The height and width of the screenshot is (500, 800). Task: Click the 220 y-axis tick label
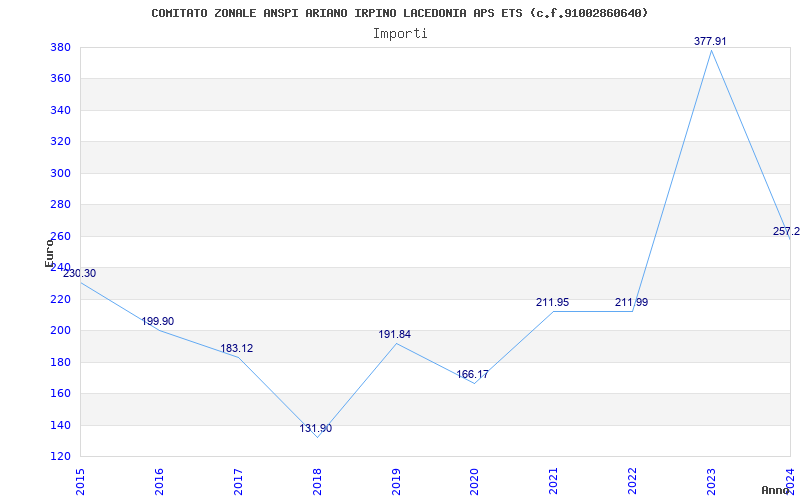(60, 299)
